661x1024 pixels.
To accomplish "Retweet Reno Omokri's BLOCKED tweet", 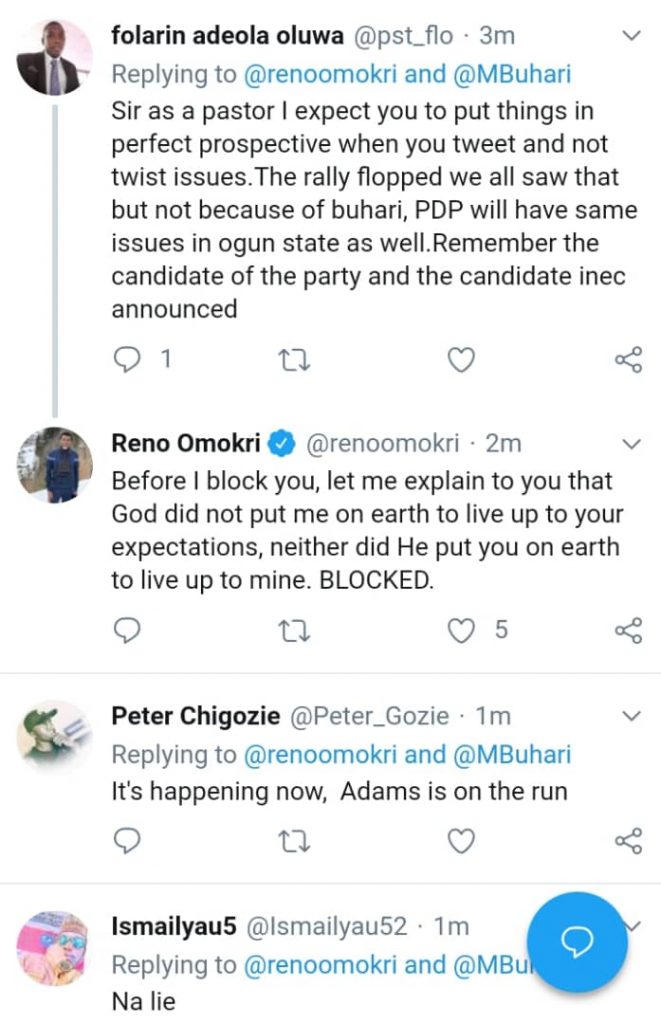I will pos(294,630).
